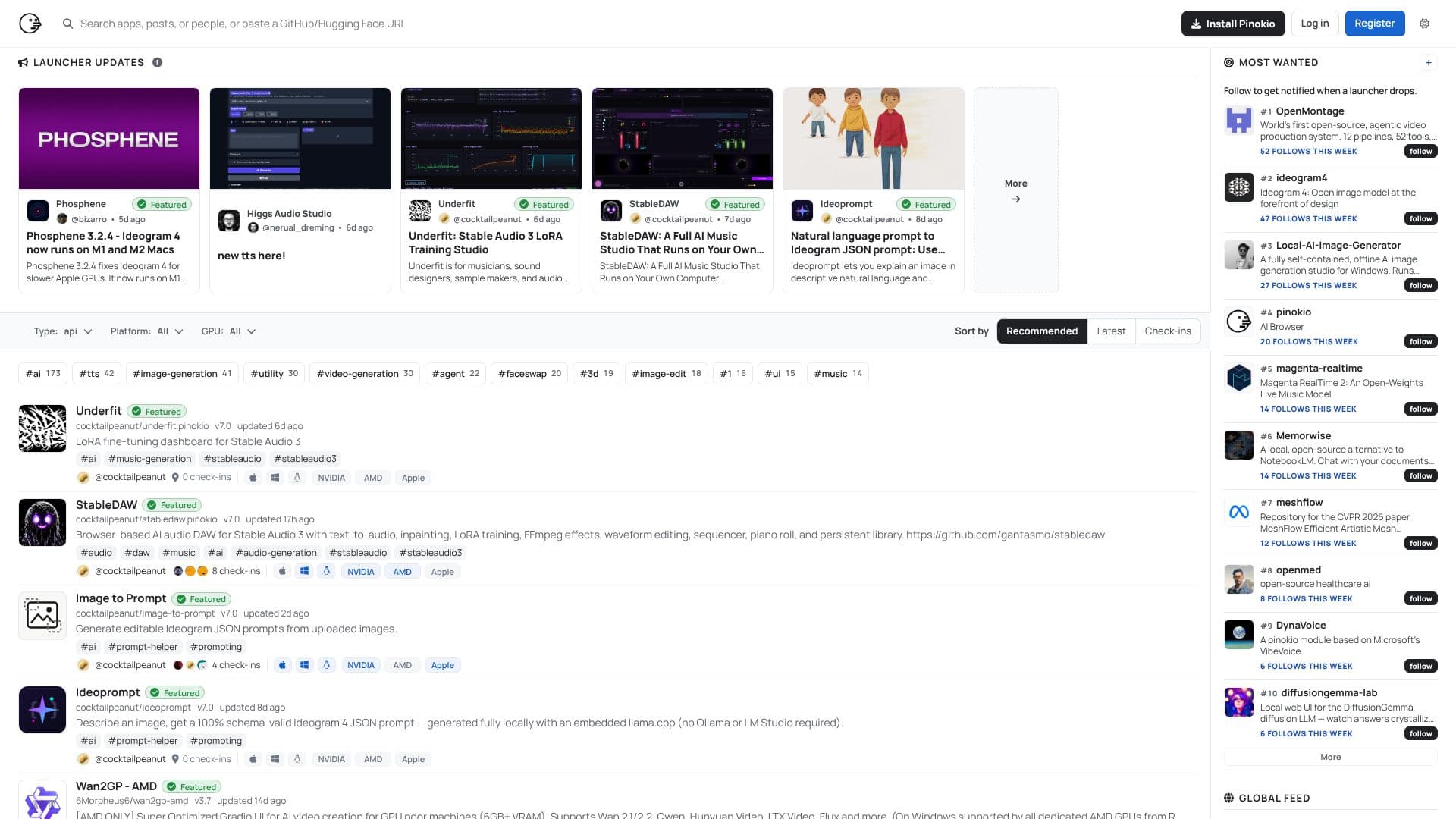
Task: Open the Local-AI-Image-Generator avatar icon
Action: [1239, 254]
